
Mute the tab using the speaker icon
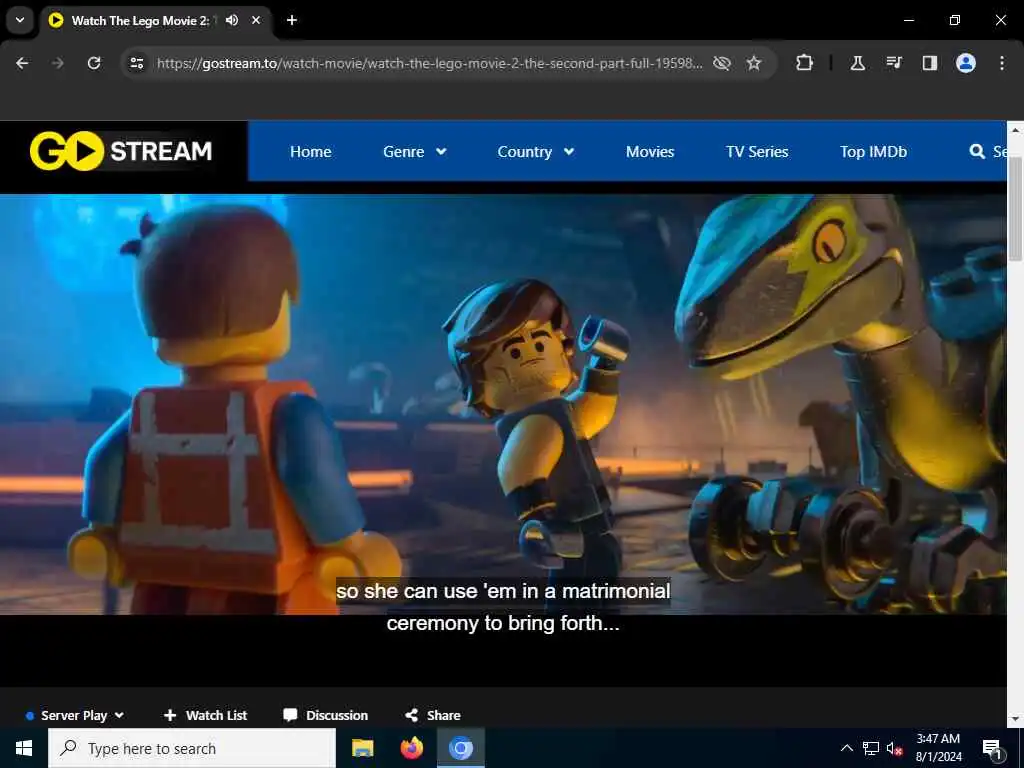pyautogui.click(x=232, y=20)
